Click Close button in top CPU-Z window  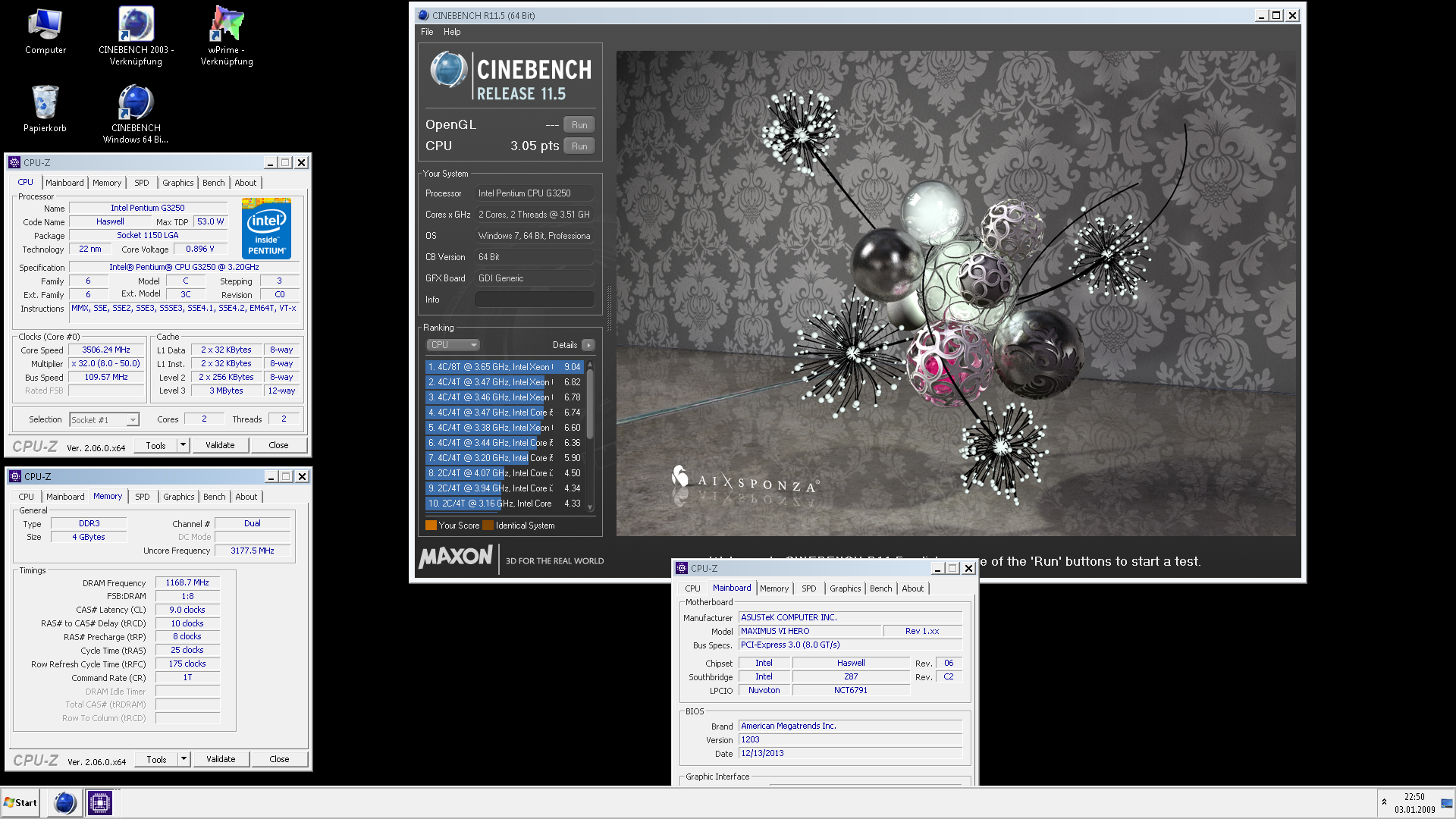(x=278, y=445)
